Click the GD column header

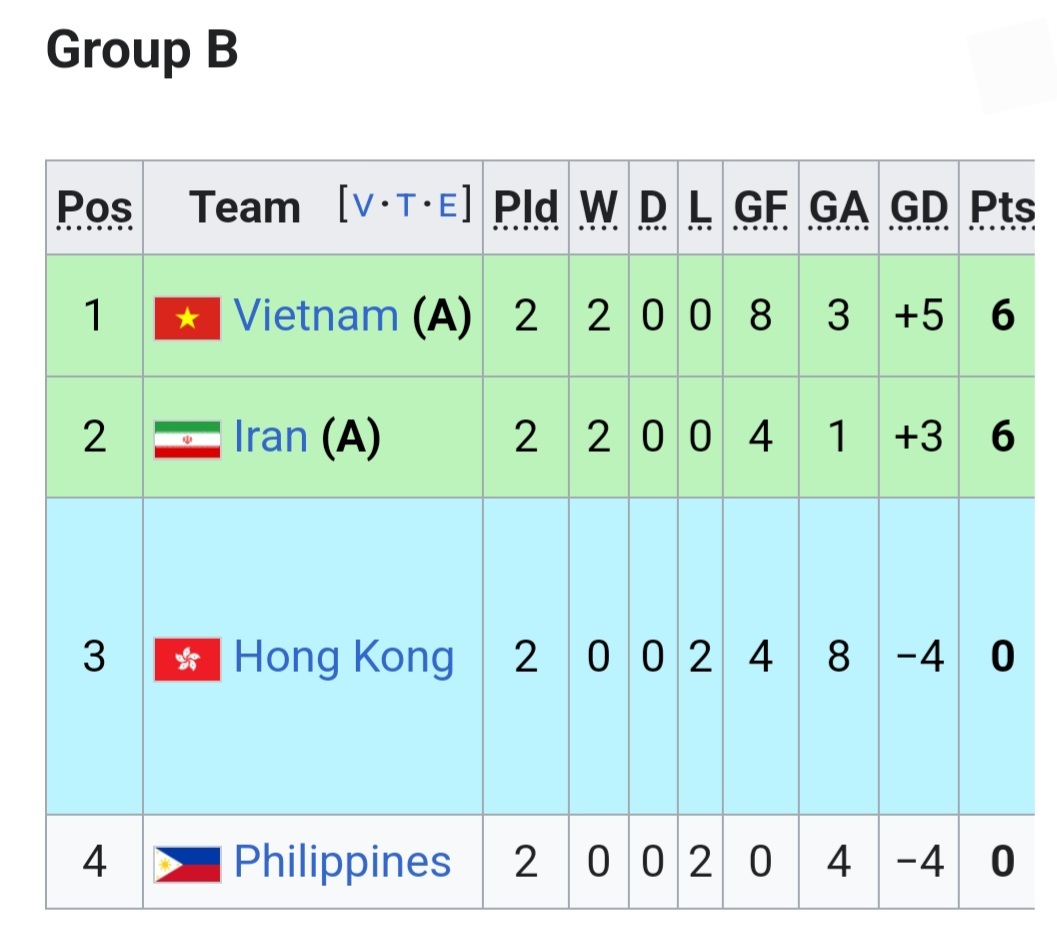tap(918, 208)
